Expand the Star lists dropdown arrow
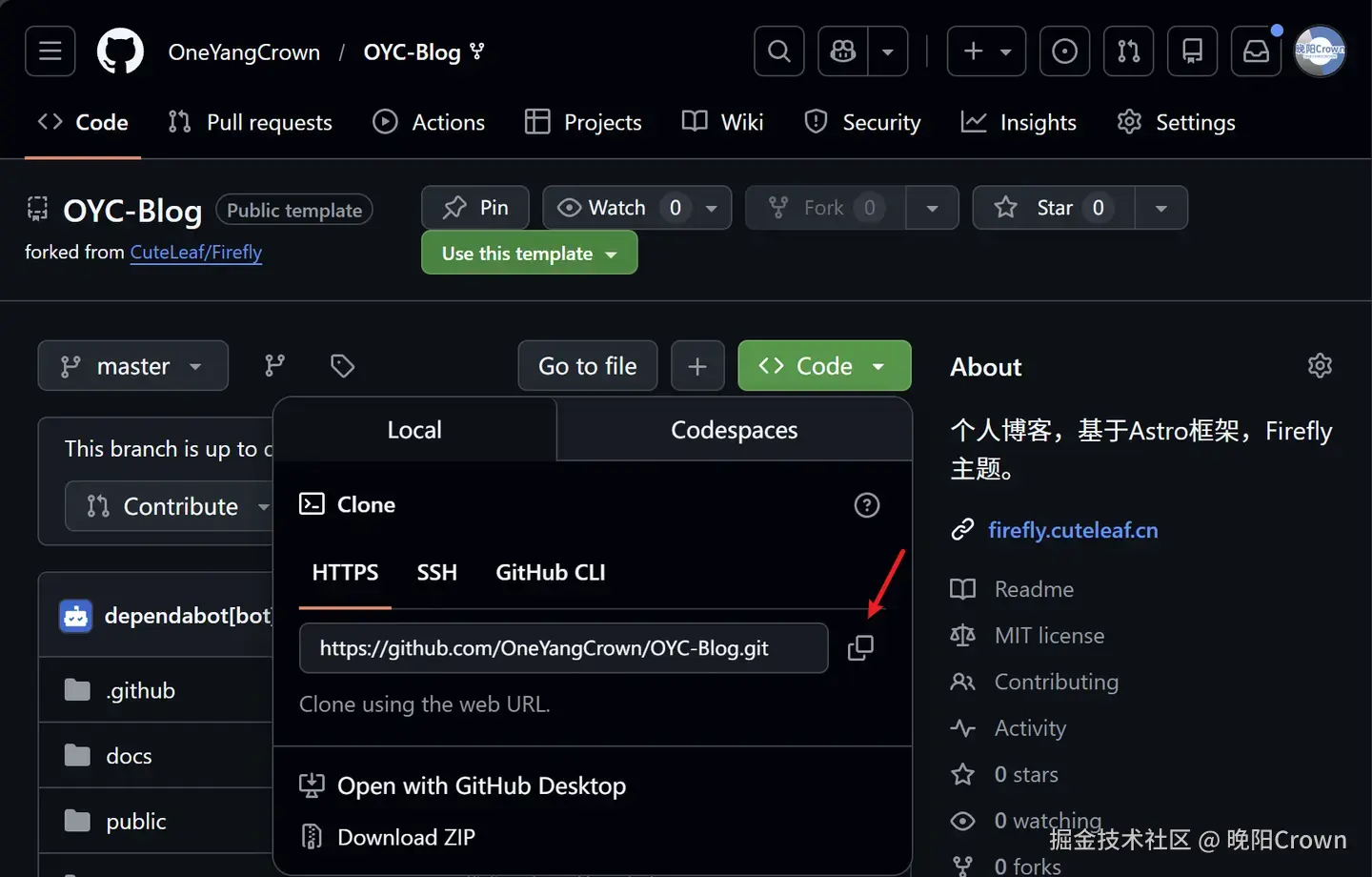Viewport: 1372px width, 877px height. pyautogui.click(x=1161, y=208)
